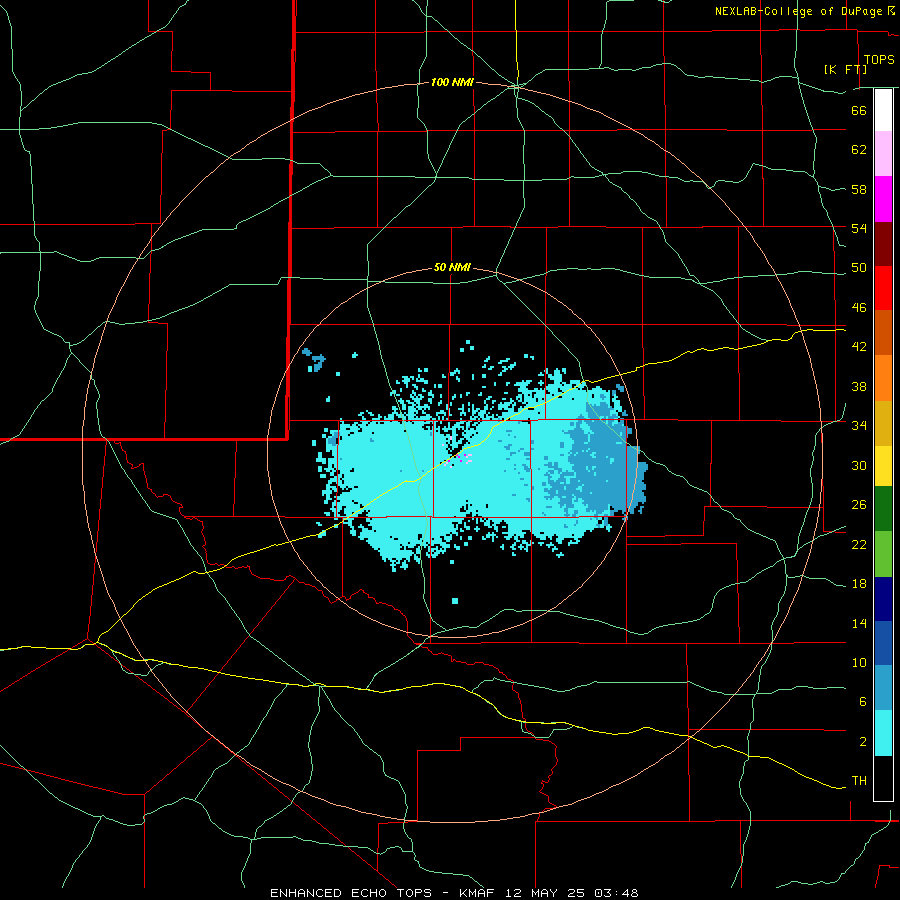Screen dimensions: 900x900
Task: Click the legend value 2
Action: pos(862,742)
